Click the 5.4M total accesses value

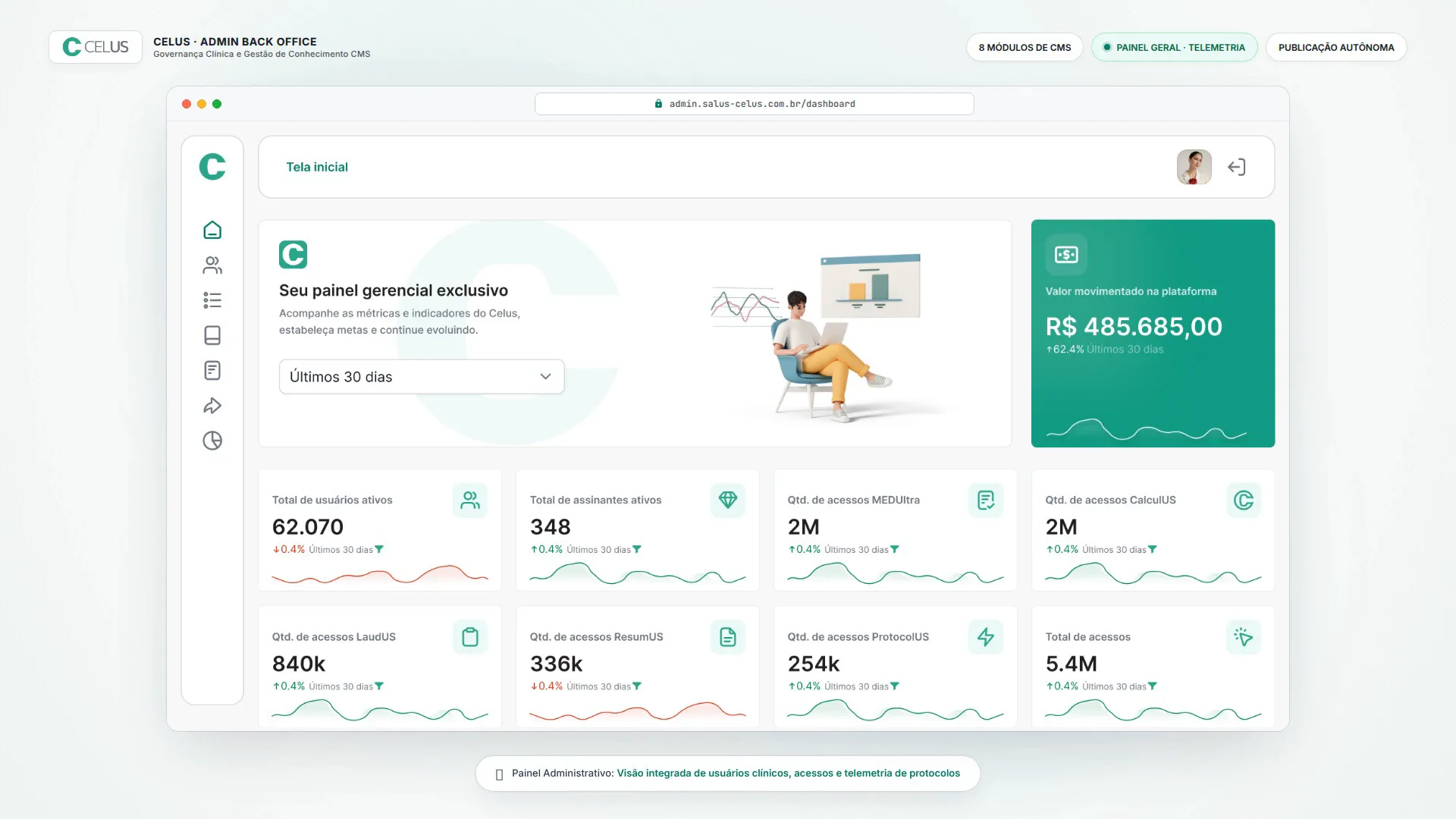click(1072, 664)
